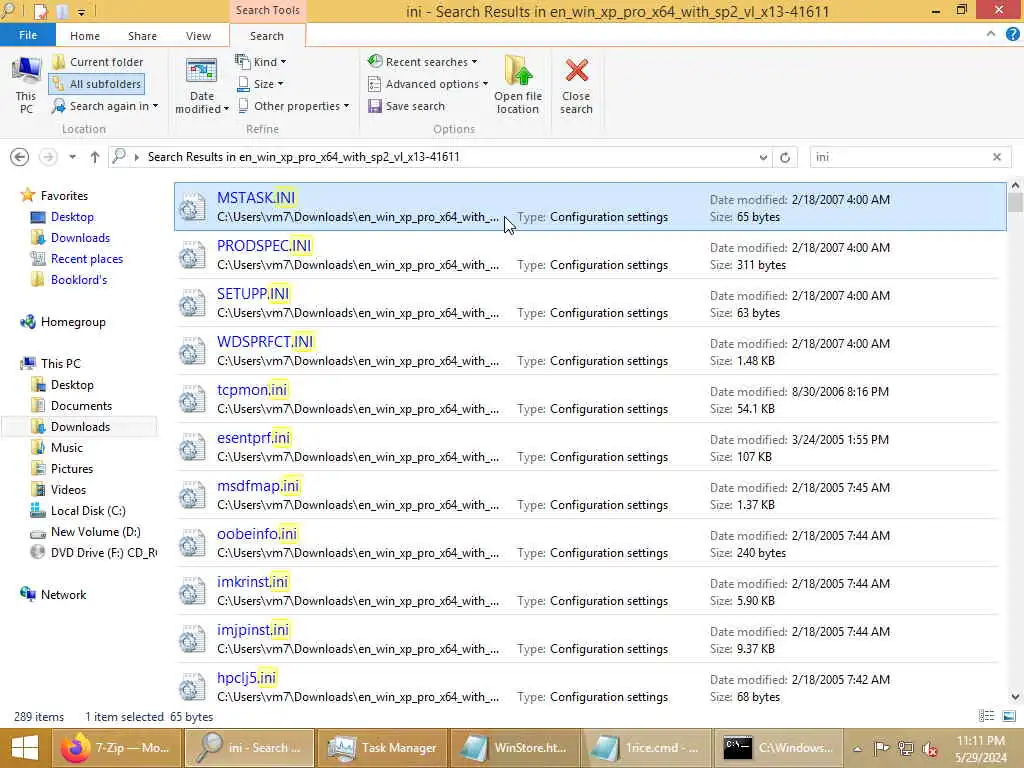Viewport: 1024px width, 768px height.
Task: Open Kind filter dropdown
Action: [x=261, y=62]
